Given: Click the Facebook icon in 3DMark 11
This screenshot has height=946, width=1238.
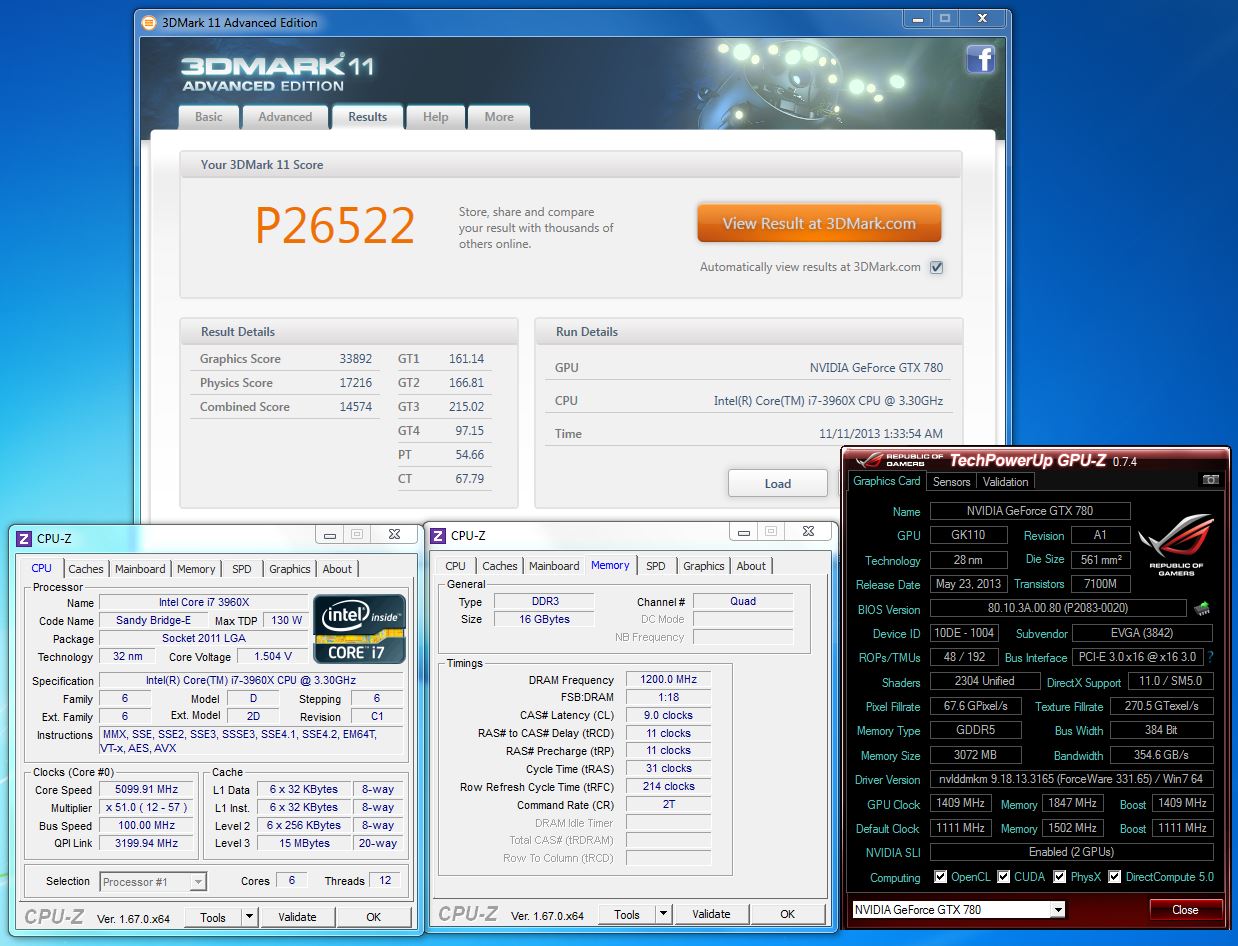Looking at the screenshot, I should (980, 60).
